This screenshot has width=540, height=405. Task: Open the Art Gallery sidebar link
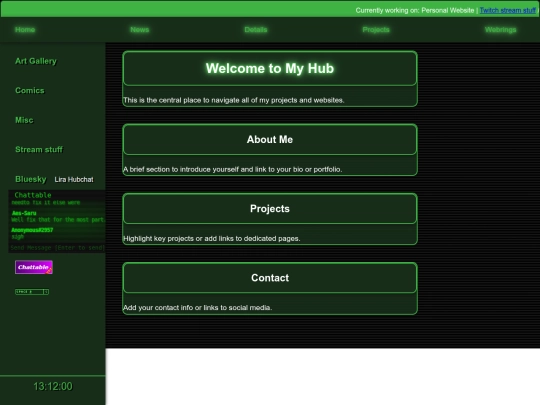(x=36, y=61)
